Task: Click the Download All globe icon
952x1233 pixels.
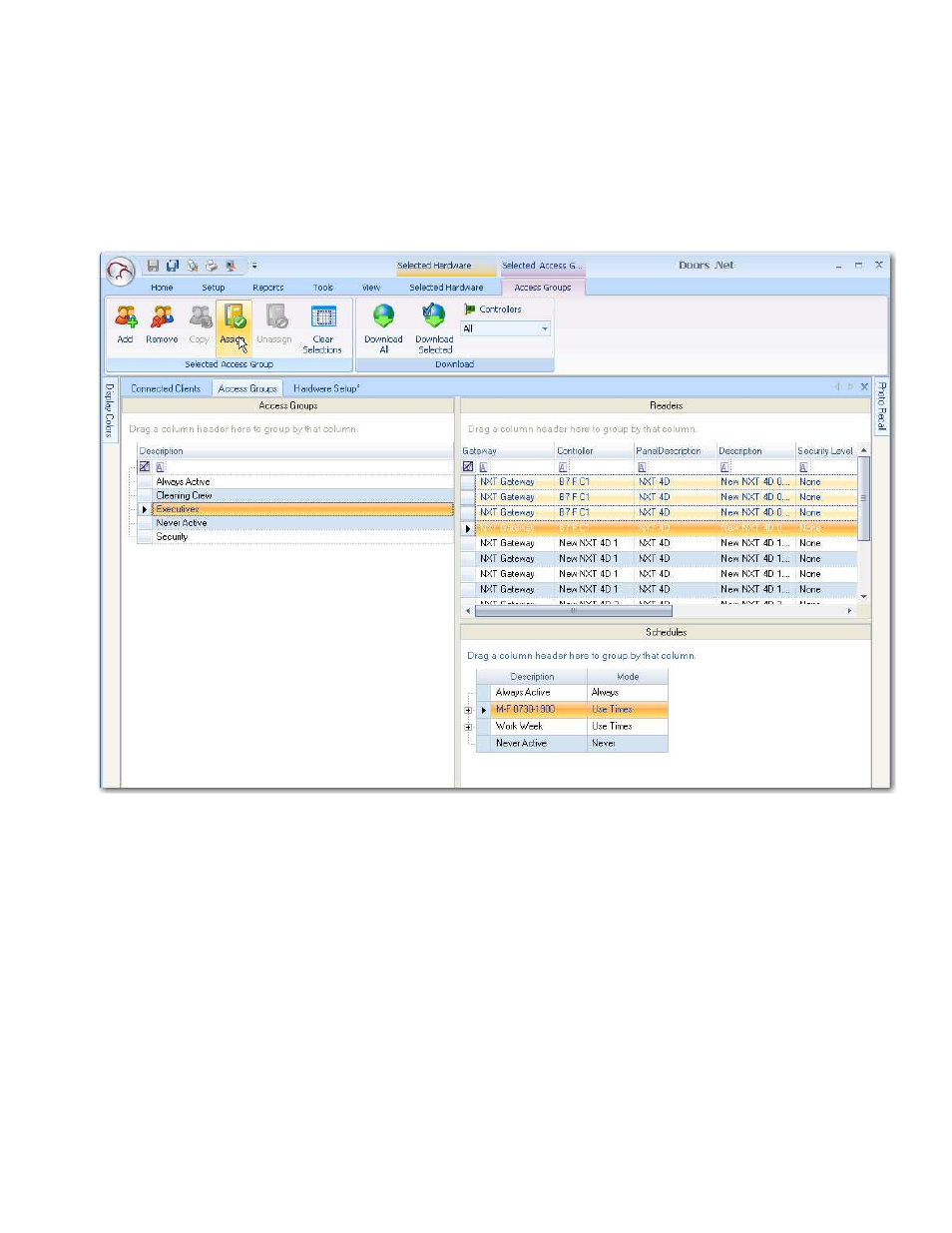Action: pyautogui.click(x=383, y=316)
